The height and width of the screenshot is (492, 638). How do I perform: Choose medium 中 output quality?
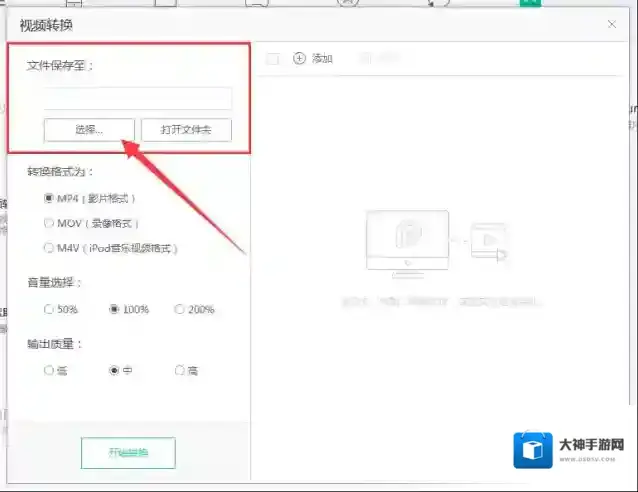114,370
